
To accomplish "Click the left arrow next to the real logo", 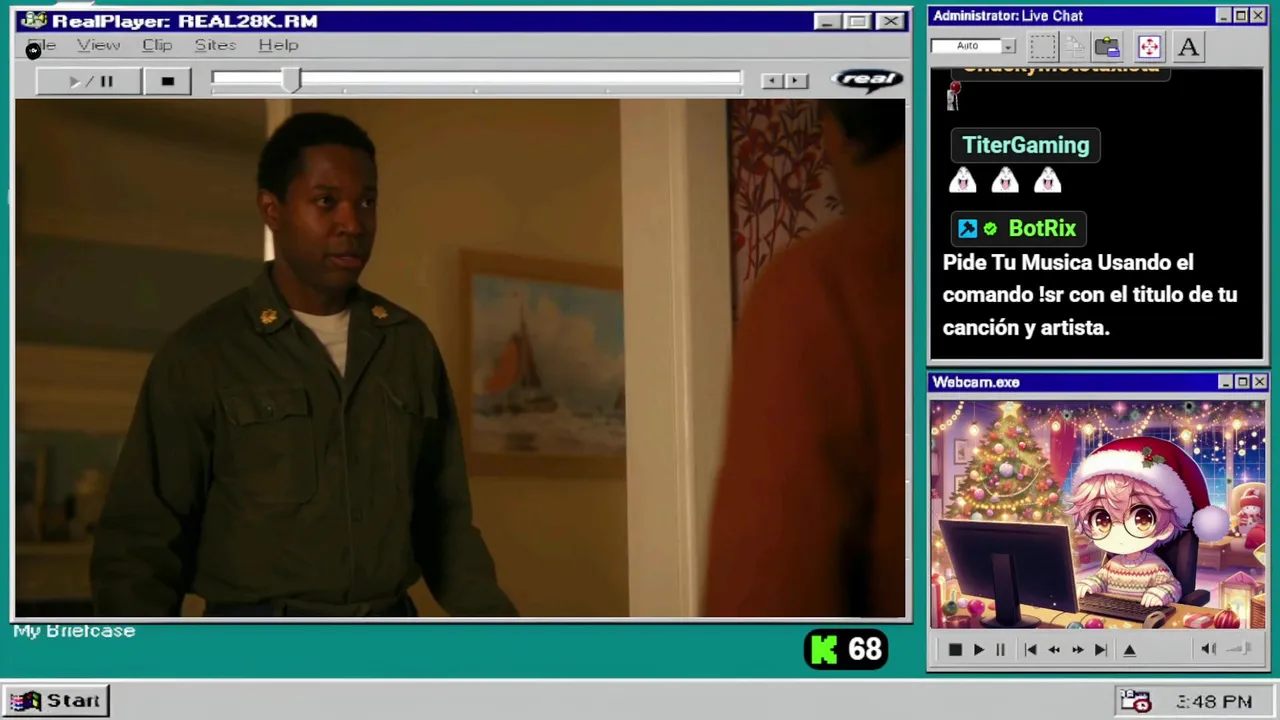I will 772,81.
